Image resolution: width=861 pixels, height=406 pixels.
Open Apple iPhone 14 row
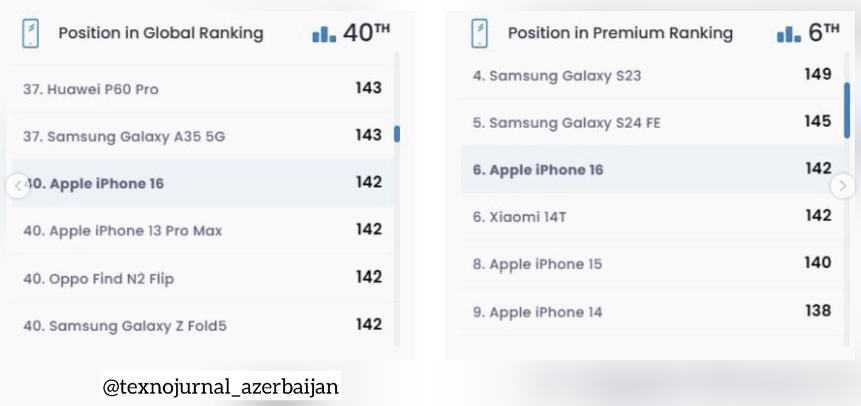pos(652,312)
